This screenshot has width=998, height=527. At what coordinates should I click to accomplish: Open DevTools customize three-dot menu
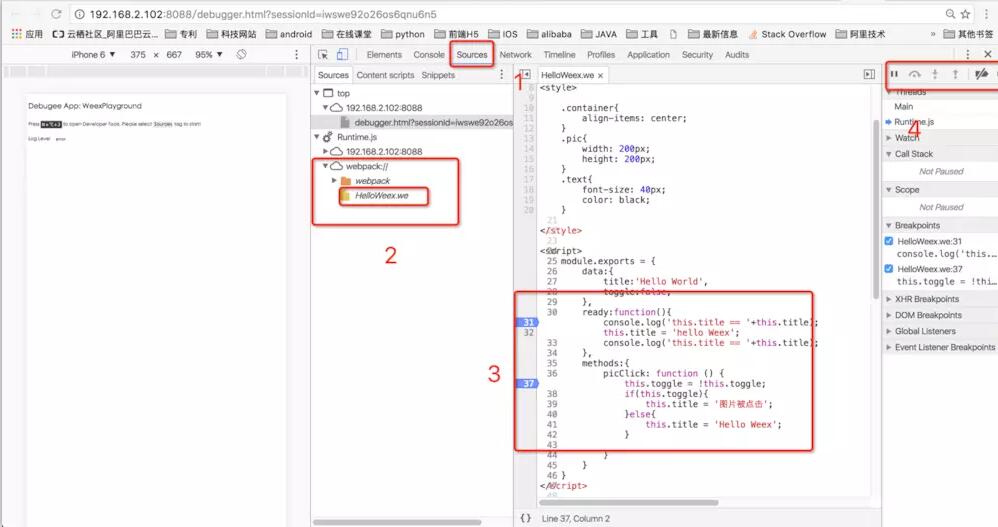click(x=967, y=55)
